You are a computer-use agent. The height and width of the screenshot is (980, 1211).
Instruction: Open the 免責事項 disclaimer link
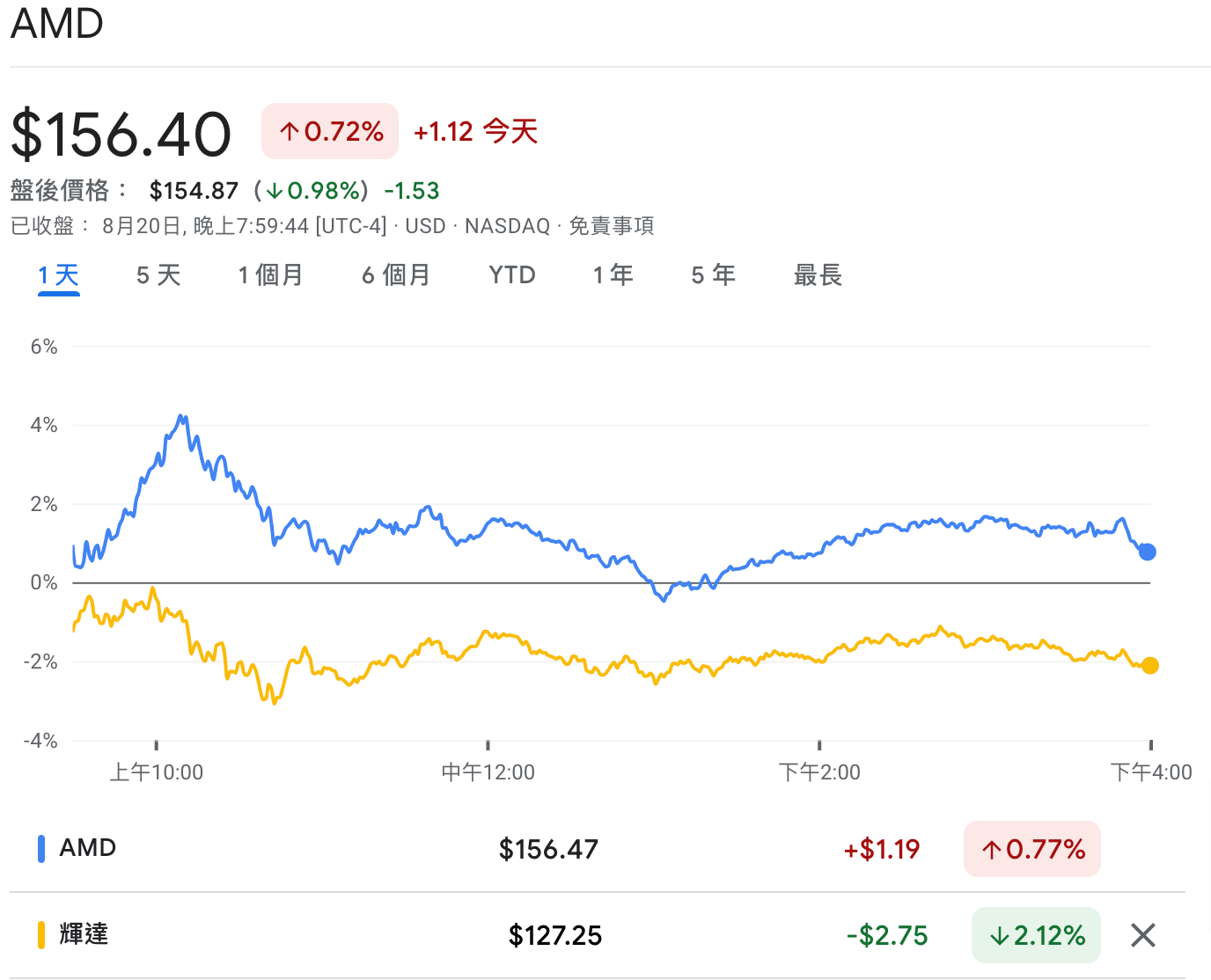coord(612,226)
